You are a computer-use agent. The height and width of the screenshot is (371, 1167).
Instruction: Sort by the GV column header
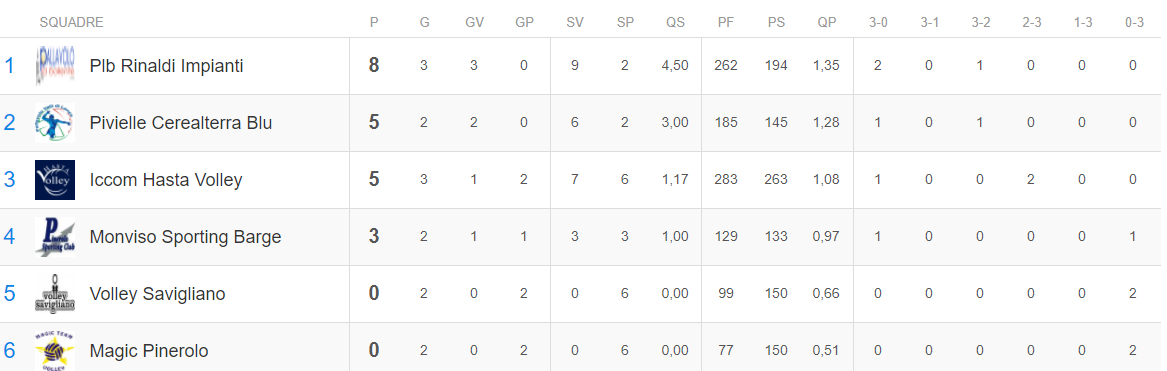[475, 22]
